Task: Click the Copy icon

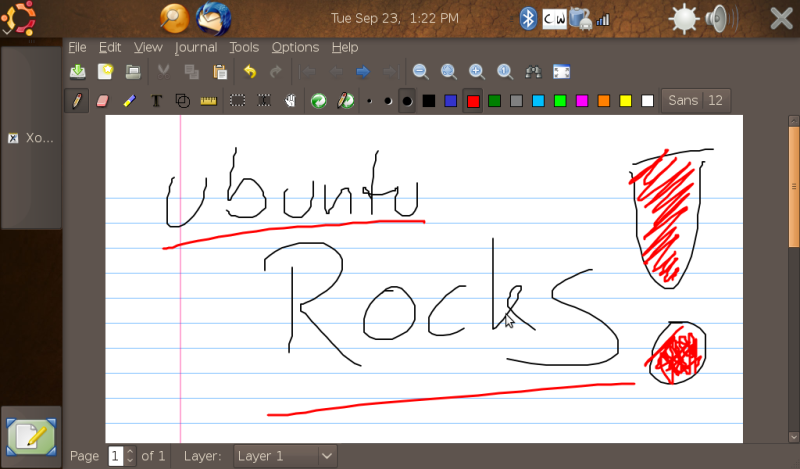Action: click(192, 72)
